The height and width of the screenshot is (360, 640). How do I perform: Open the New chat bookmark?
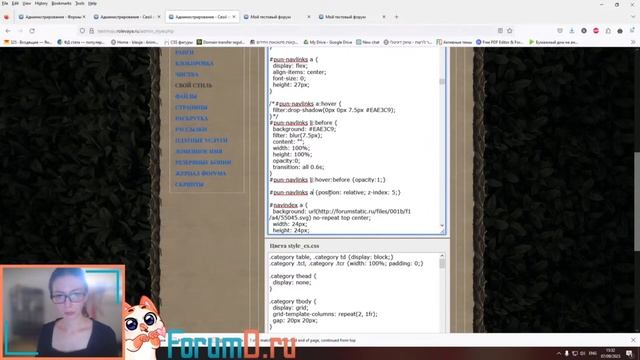pos(367,42)
